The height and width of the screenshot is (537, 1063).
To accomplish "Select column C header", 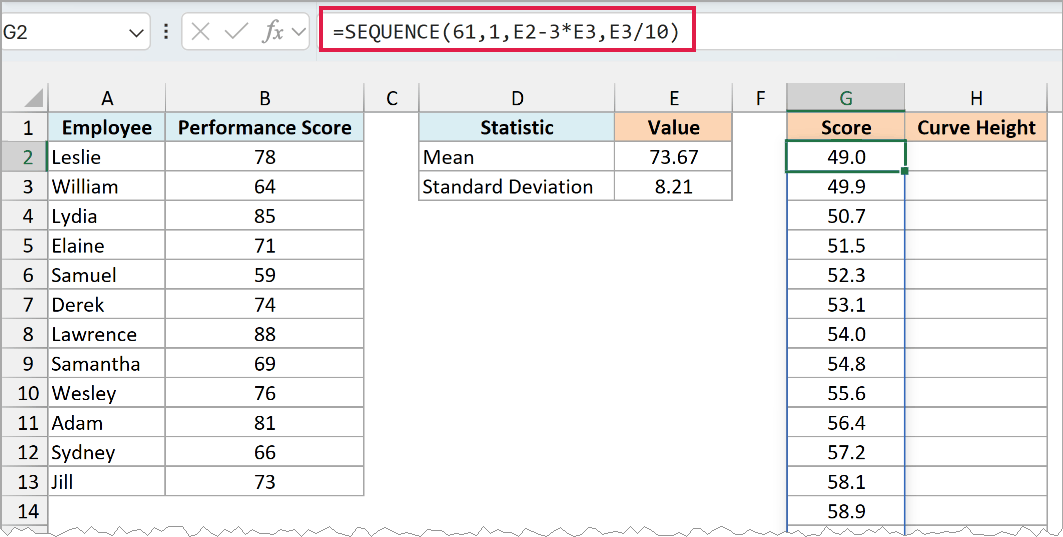I will [391, 98].
